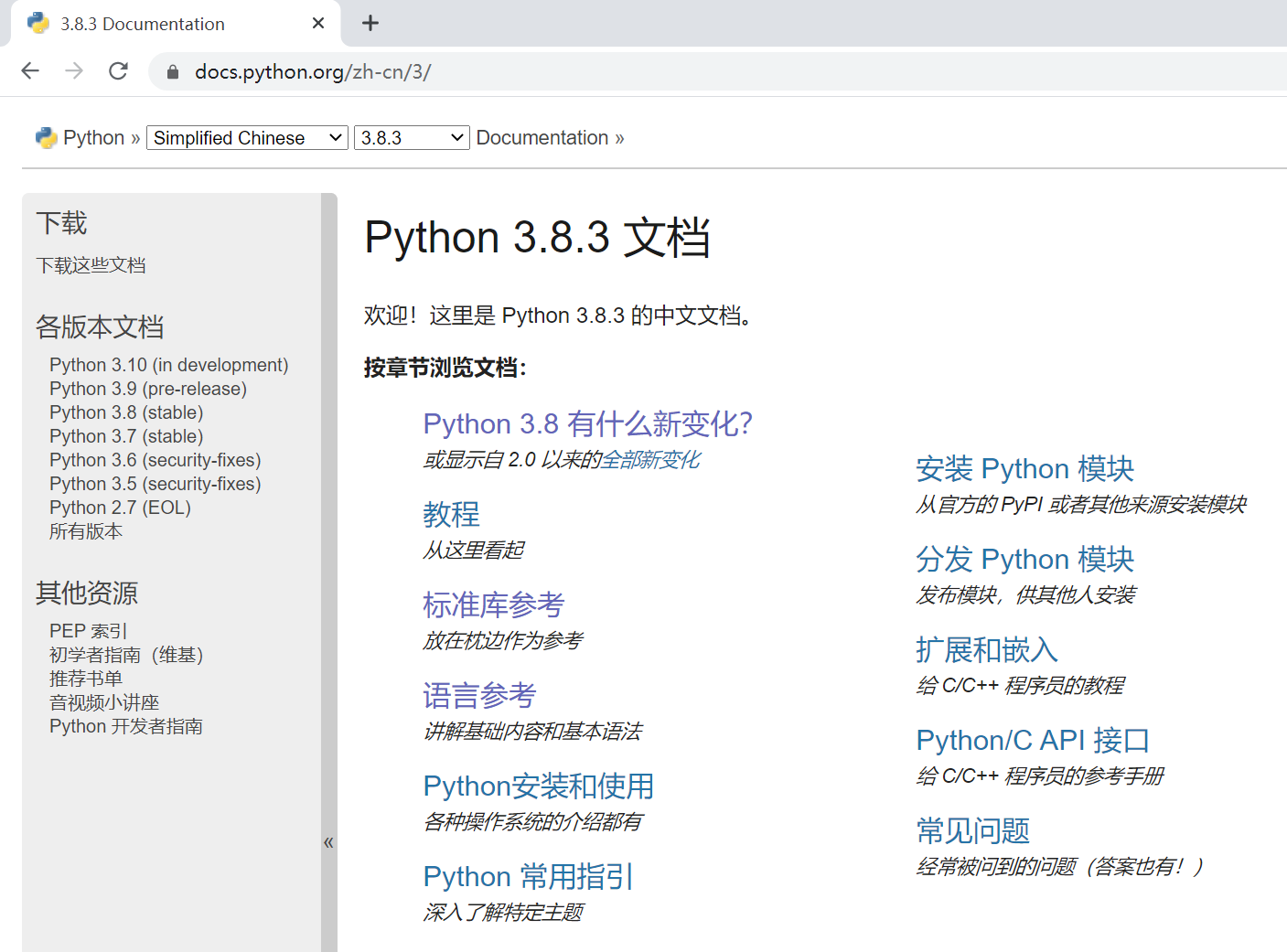Click 给 C/C++ 程序员的参考手册 description
Viewport: 1287px width, 952px height.
coord(1040,776)
